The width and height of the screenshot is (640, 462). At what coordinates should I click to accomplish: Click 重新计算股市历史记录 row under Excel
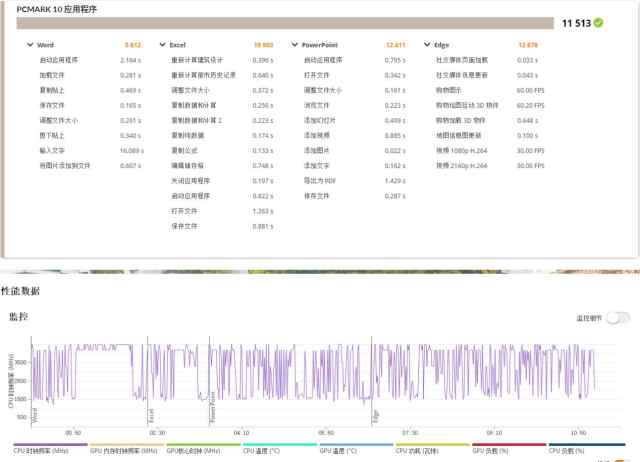coord(222,75)
